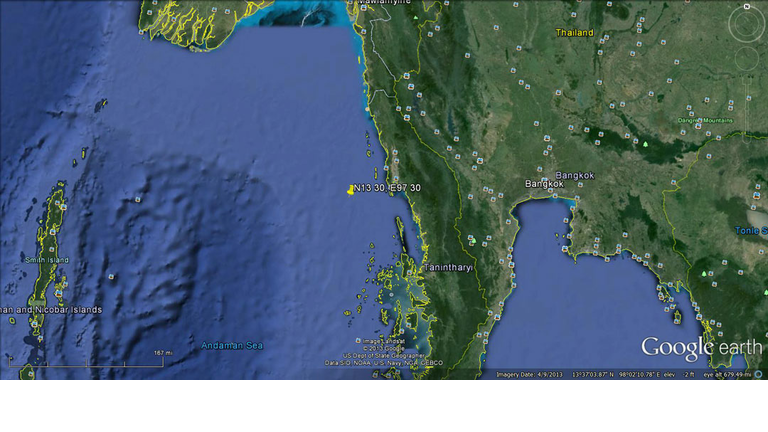This screenshot has width=768, height=432.
Task: Click the 'Andaman Sea' label
Action: 232,345
